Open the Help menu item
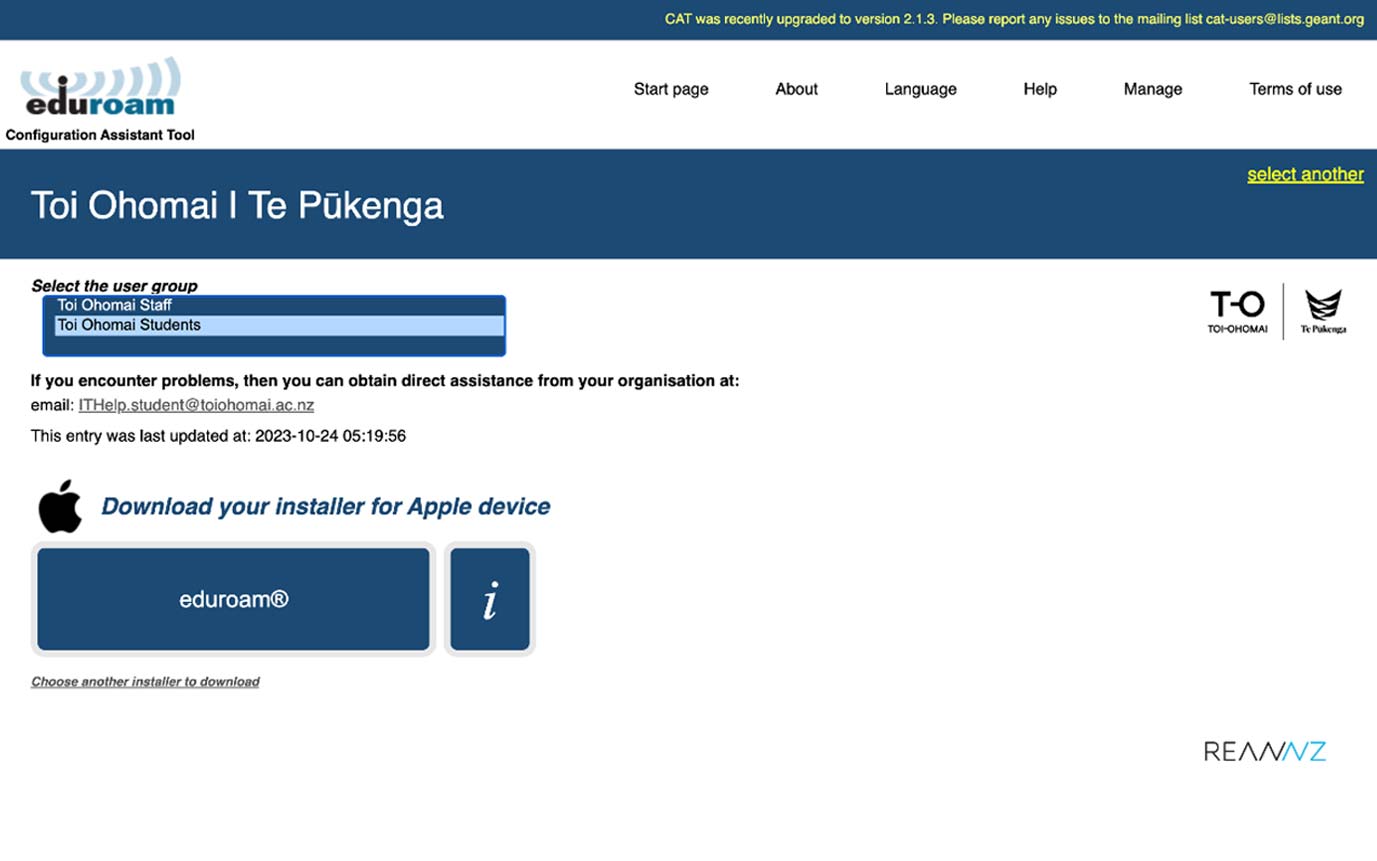 point(1040,89)
